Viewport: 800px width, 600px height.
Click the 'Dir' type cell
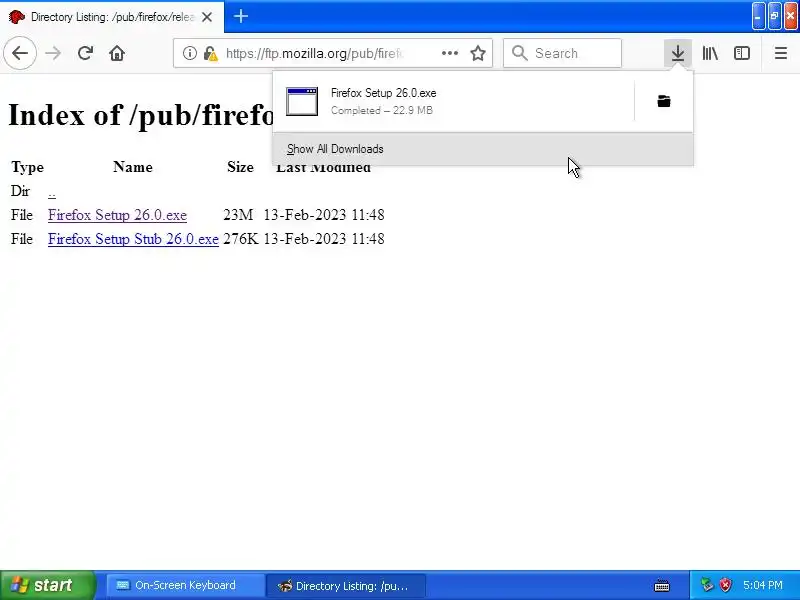pyautogui.click(x=20, y=191)
